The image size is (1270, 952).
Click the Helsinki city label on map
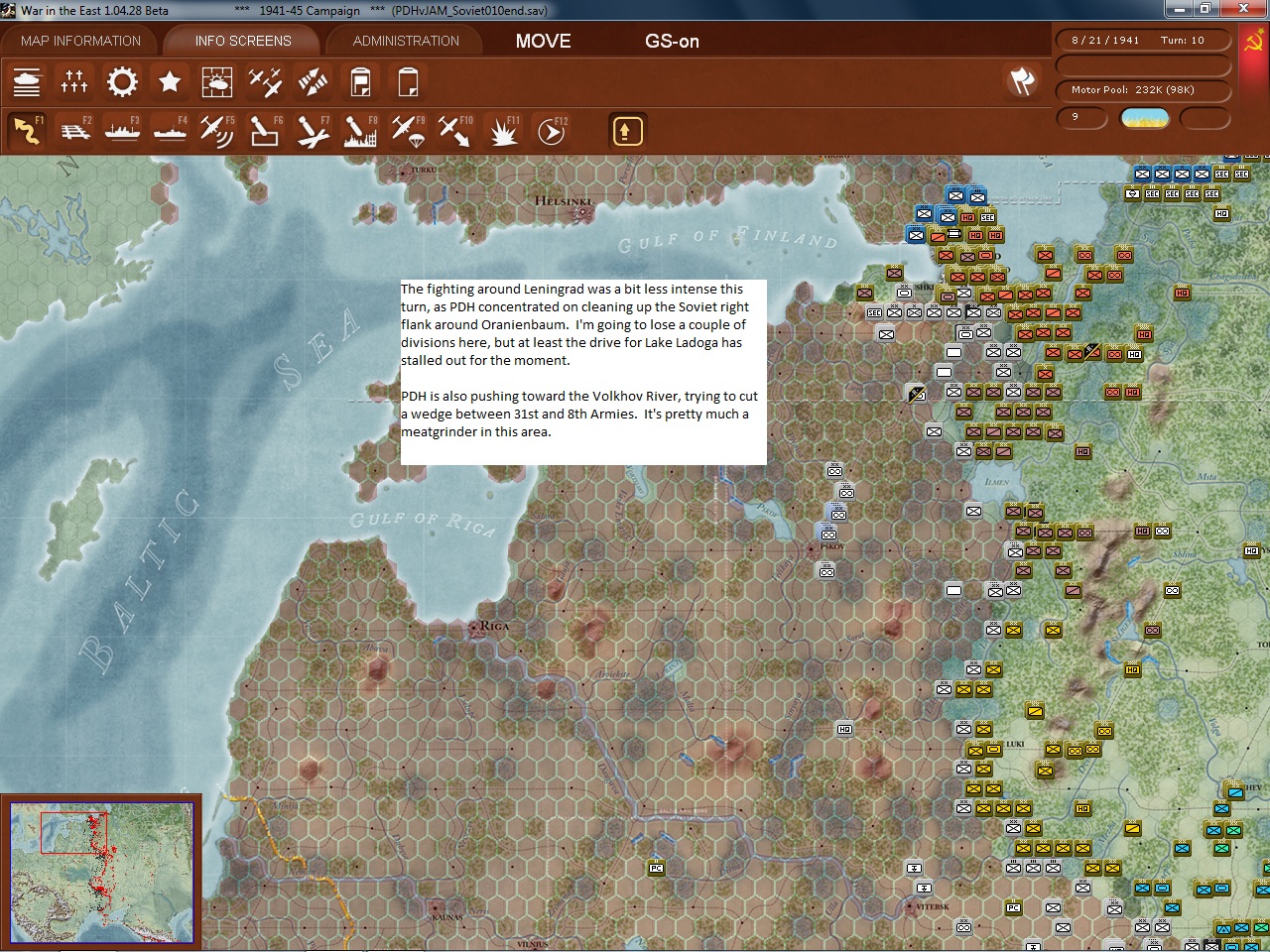pyautogui.click(x=563, y=201)
